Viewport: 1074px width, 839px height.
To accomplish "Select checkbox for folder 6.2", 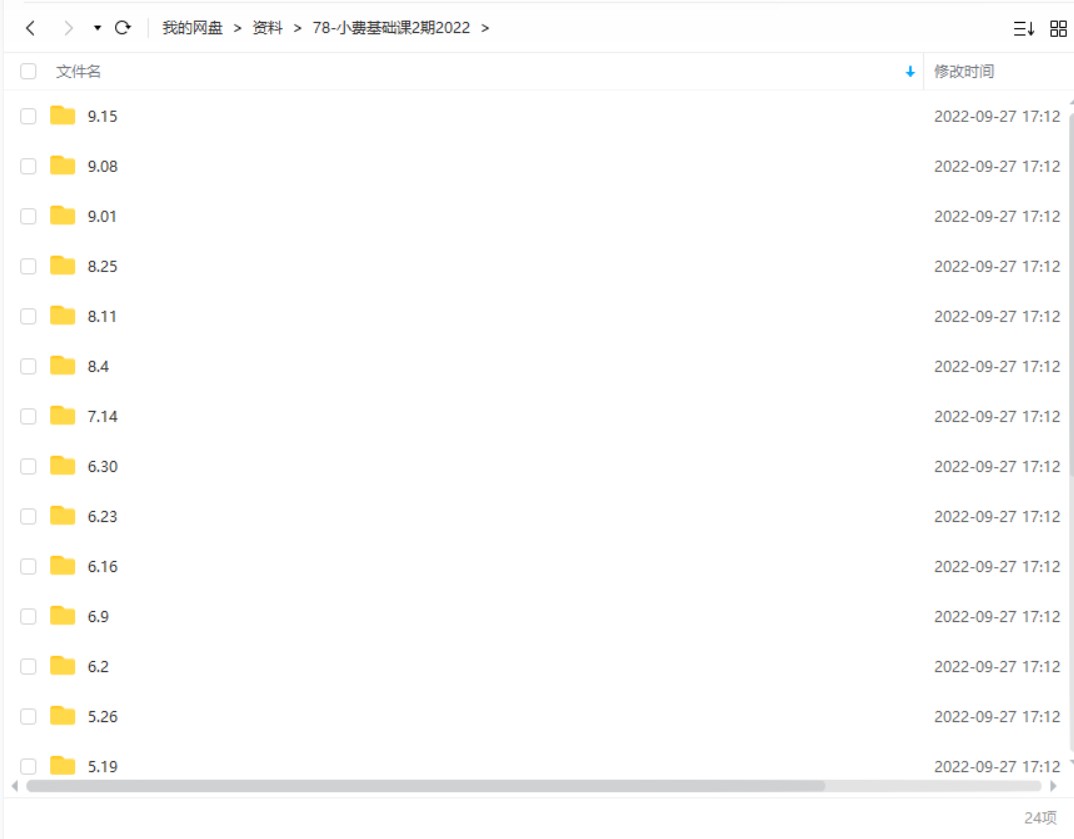I will [x=28, y=666].
